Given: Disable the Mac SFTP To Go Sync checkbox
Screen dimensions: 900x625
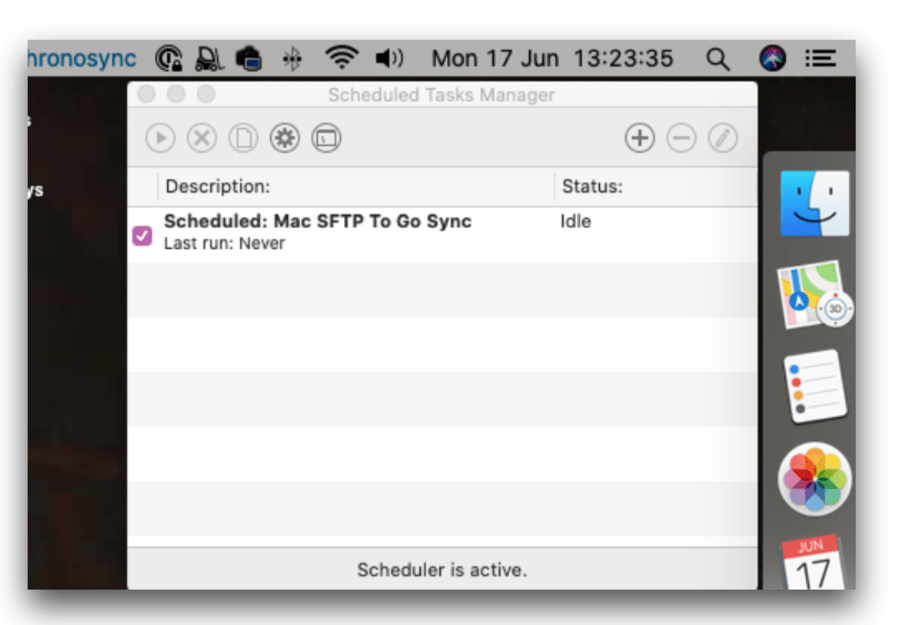Looking at the screenshot, I should [x=142, y=235].
